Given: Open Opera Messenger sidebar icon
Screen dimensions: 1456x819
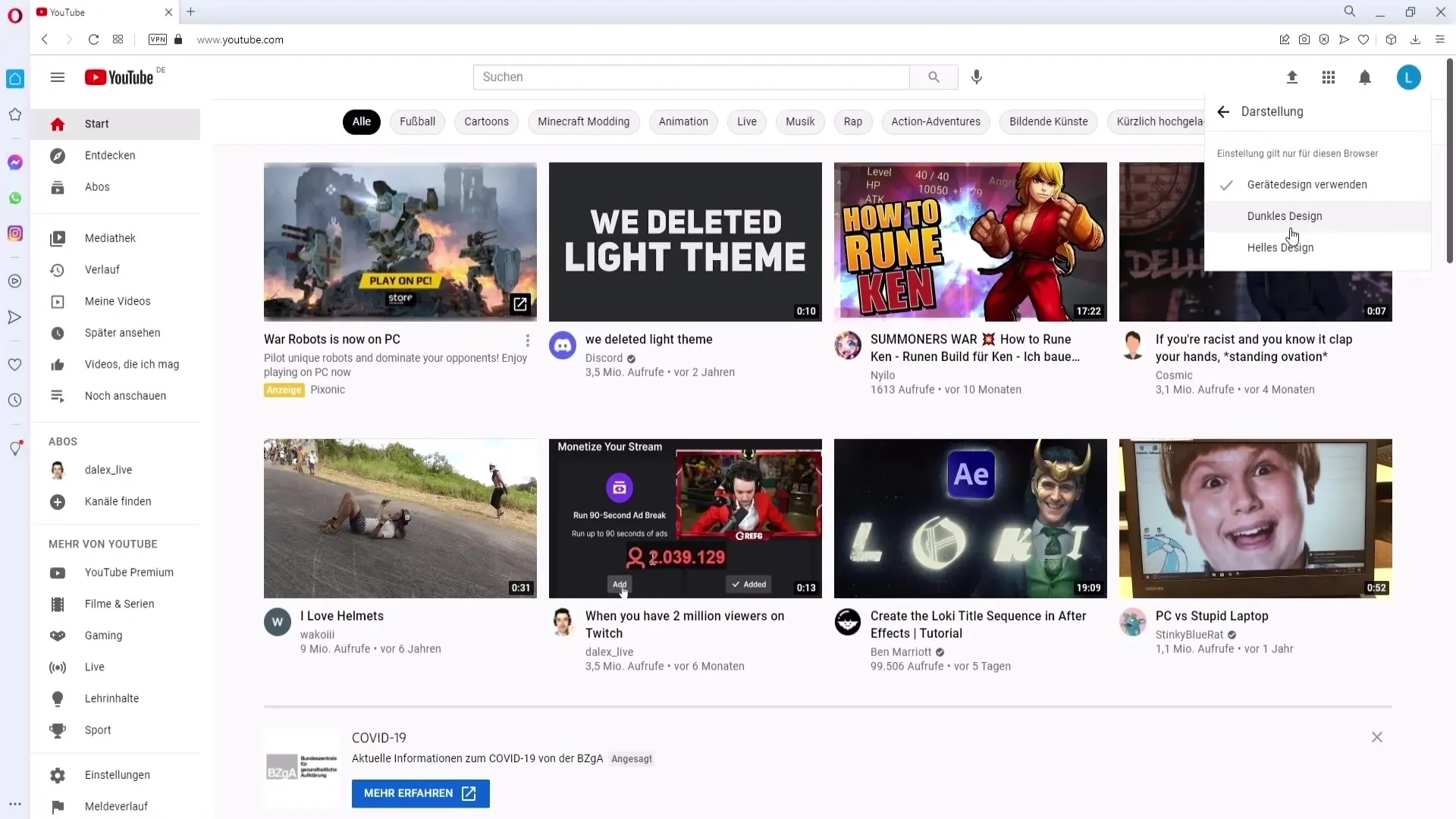Looking at the screenshot, I should 15,162.
